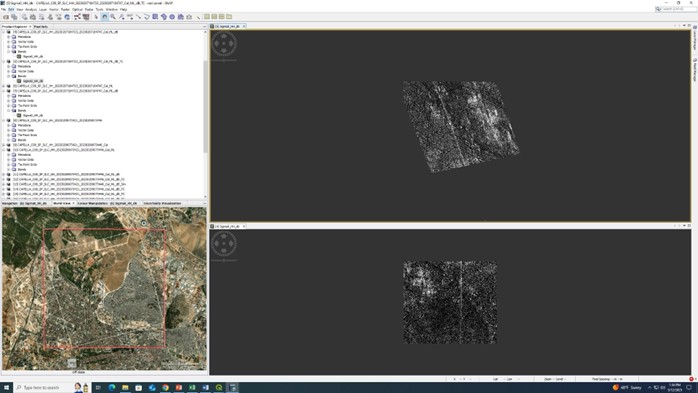Select the draw polygon geometry tool
This screenshot has height=393, width=698.
point(146,16)
